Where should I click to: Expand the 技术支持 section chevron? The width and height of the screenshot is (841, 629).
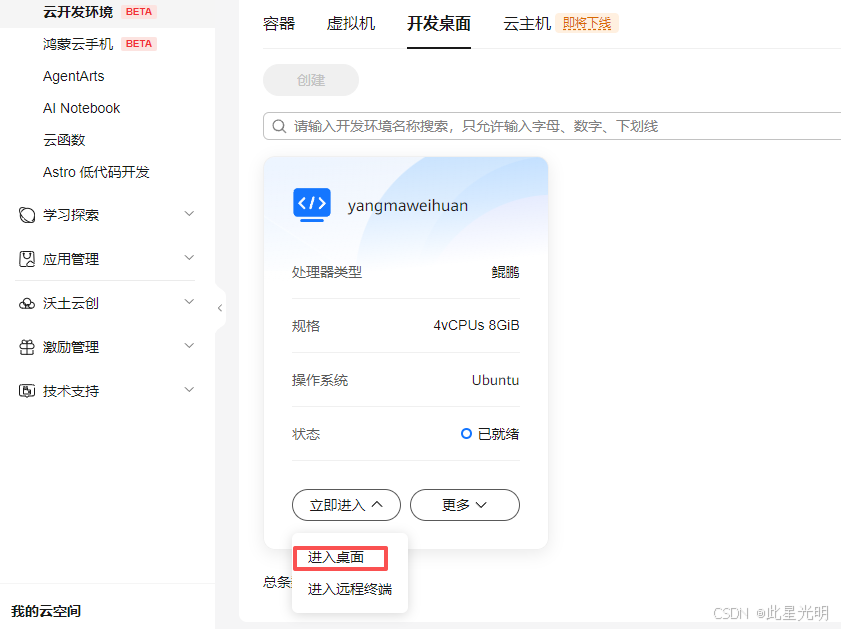(189, 390)
